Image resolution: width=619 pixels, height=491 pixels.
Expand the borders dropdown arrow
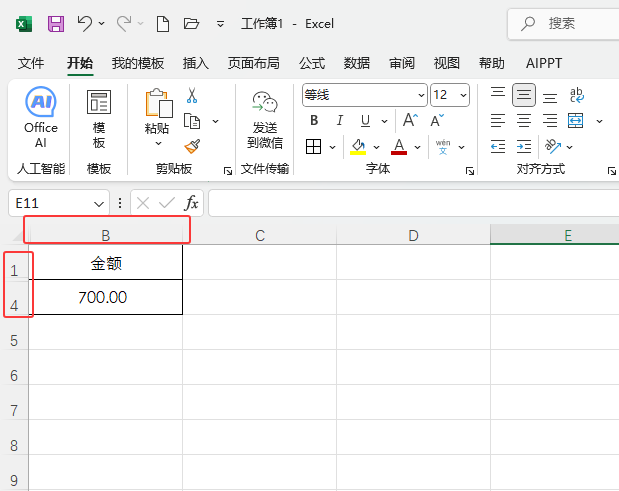[332, 147]
